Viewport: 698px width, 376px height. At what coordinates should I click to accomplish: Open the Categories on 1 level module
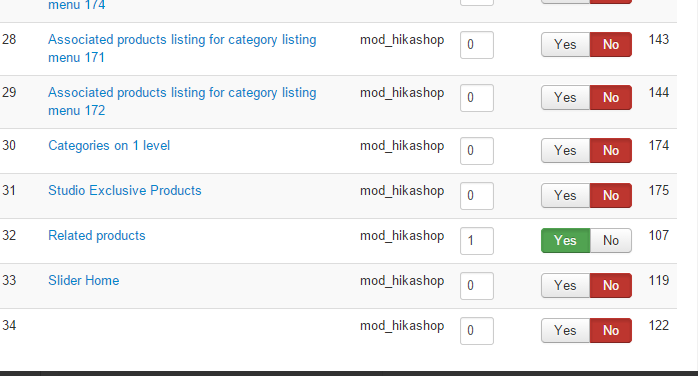point(109,146)
